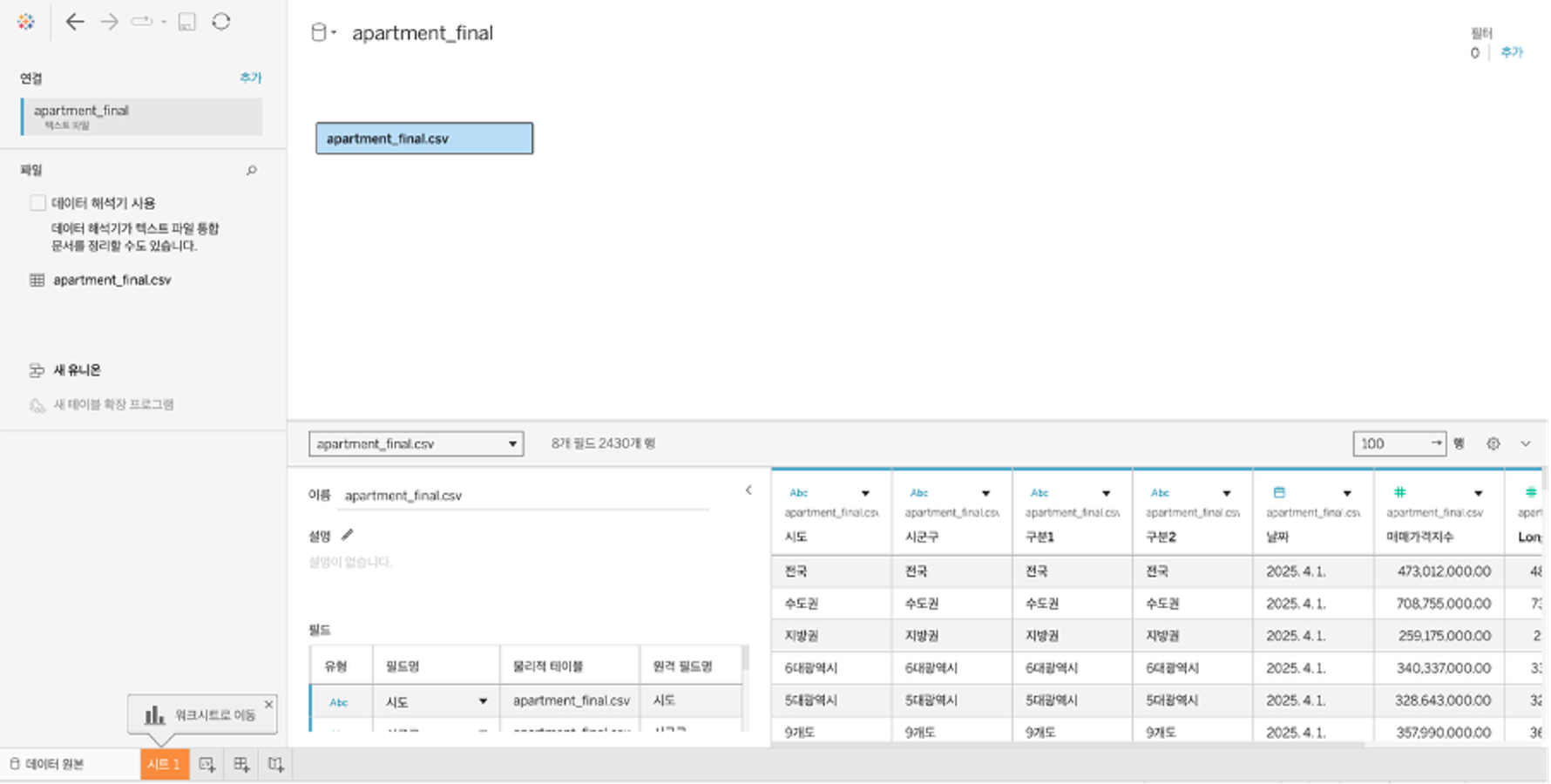Click the bar chart icon in 워크시트로 이동 tooltip
Image resolution: width=1551 pixels, height=784 pixels.
pos(154,715)
